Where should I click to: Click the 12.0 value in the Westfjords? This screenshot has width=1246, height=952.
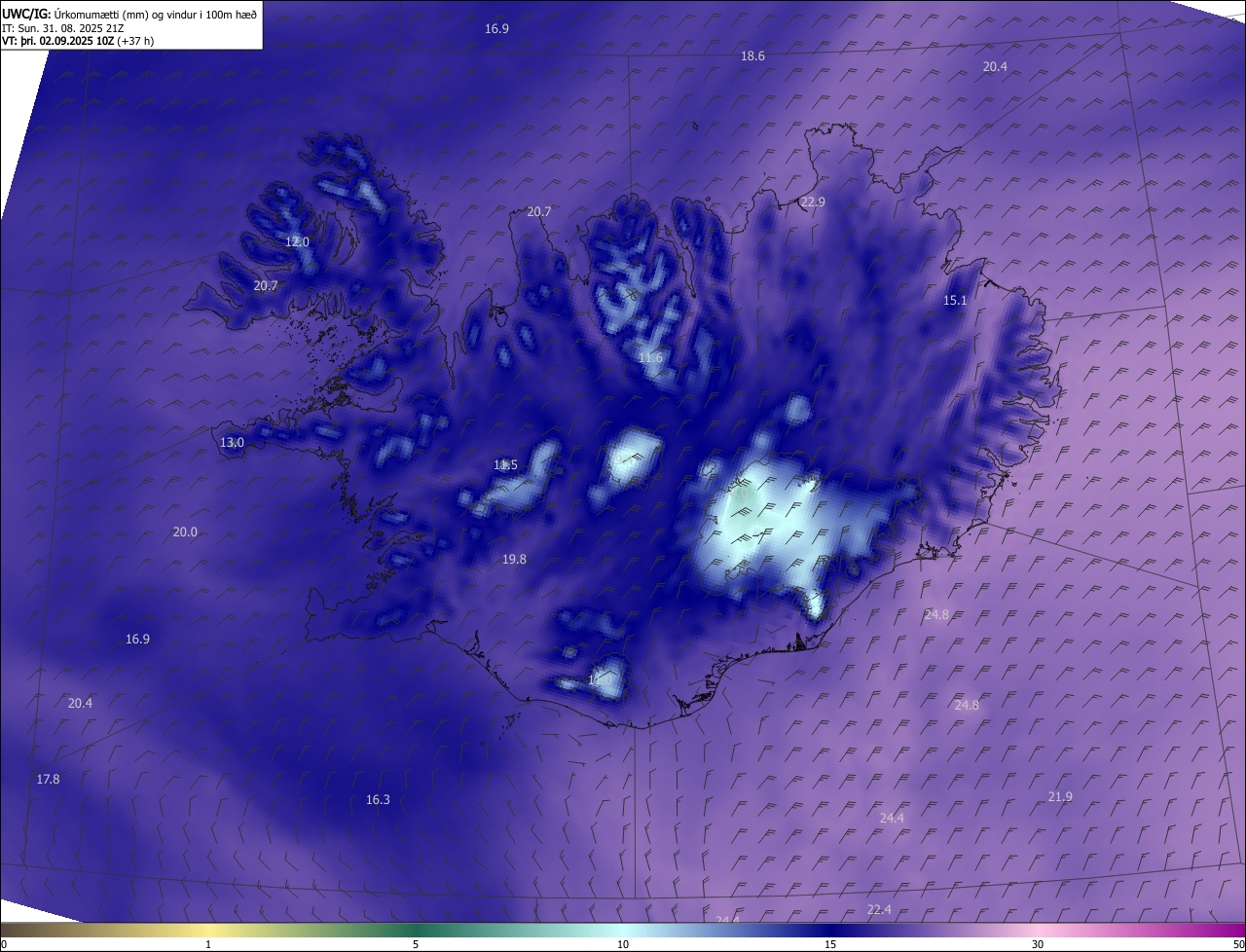click(297, 242)
